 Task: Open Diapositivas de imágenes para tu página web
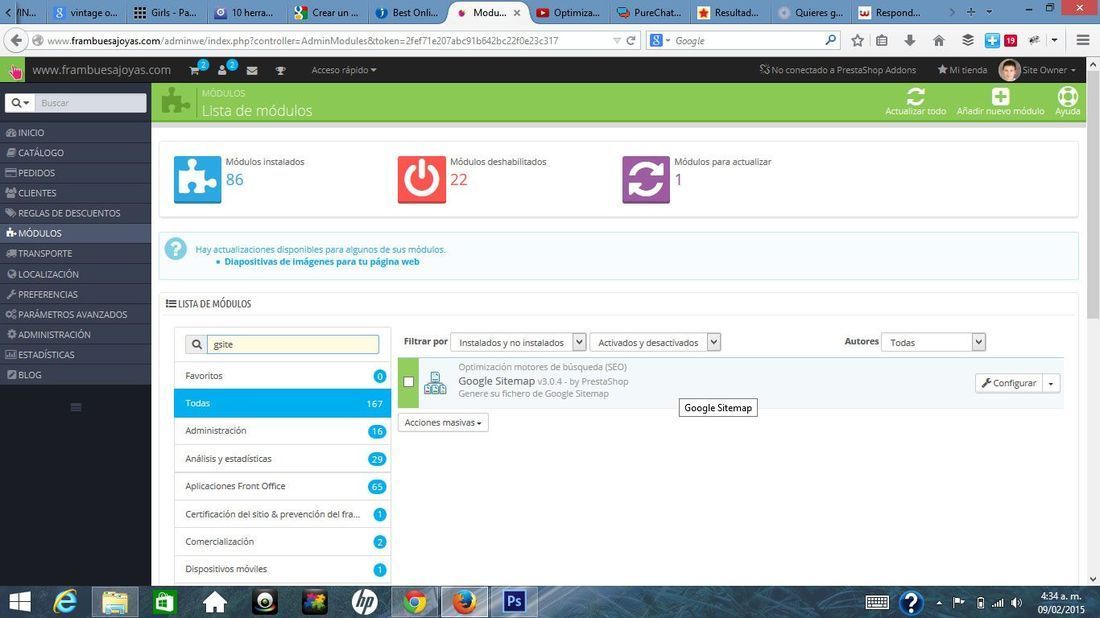322,262
